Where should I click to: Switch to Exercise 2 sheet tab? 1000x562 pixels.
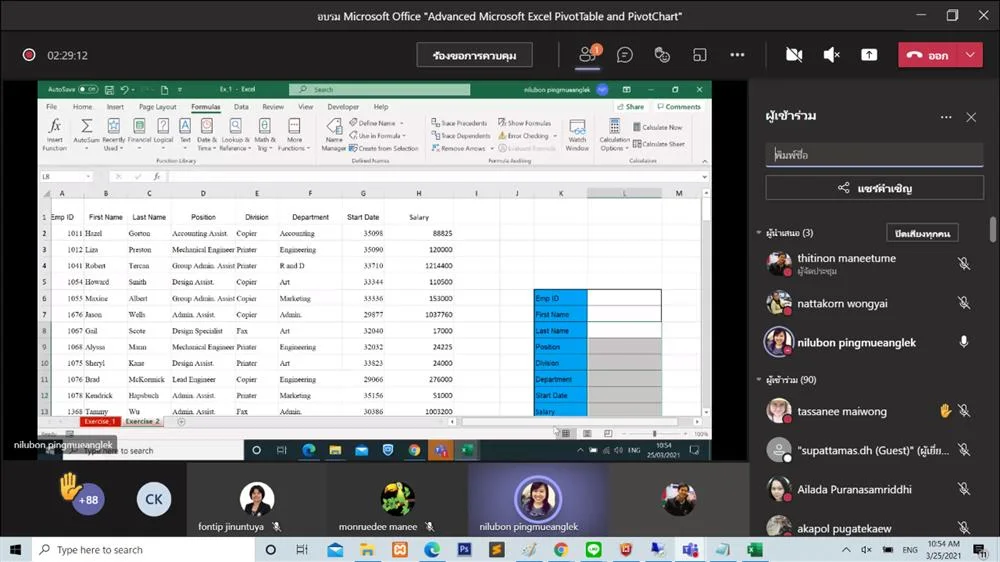tap(143, 422)
